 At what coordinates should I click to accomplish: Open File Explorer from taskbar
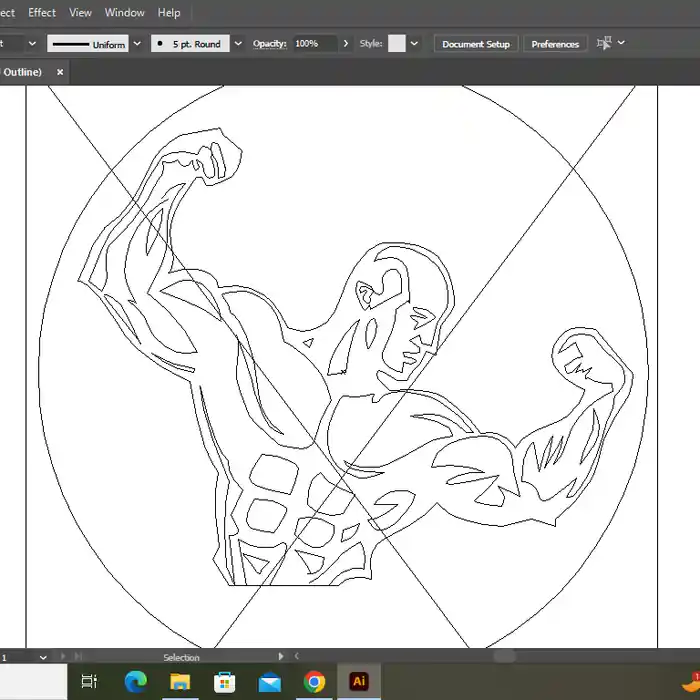point(180,681)
